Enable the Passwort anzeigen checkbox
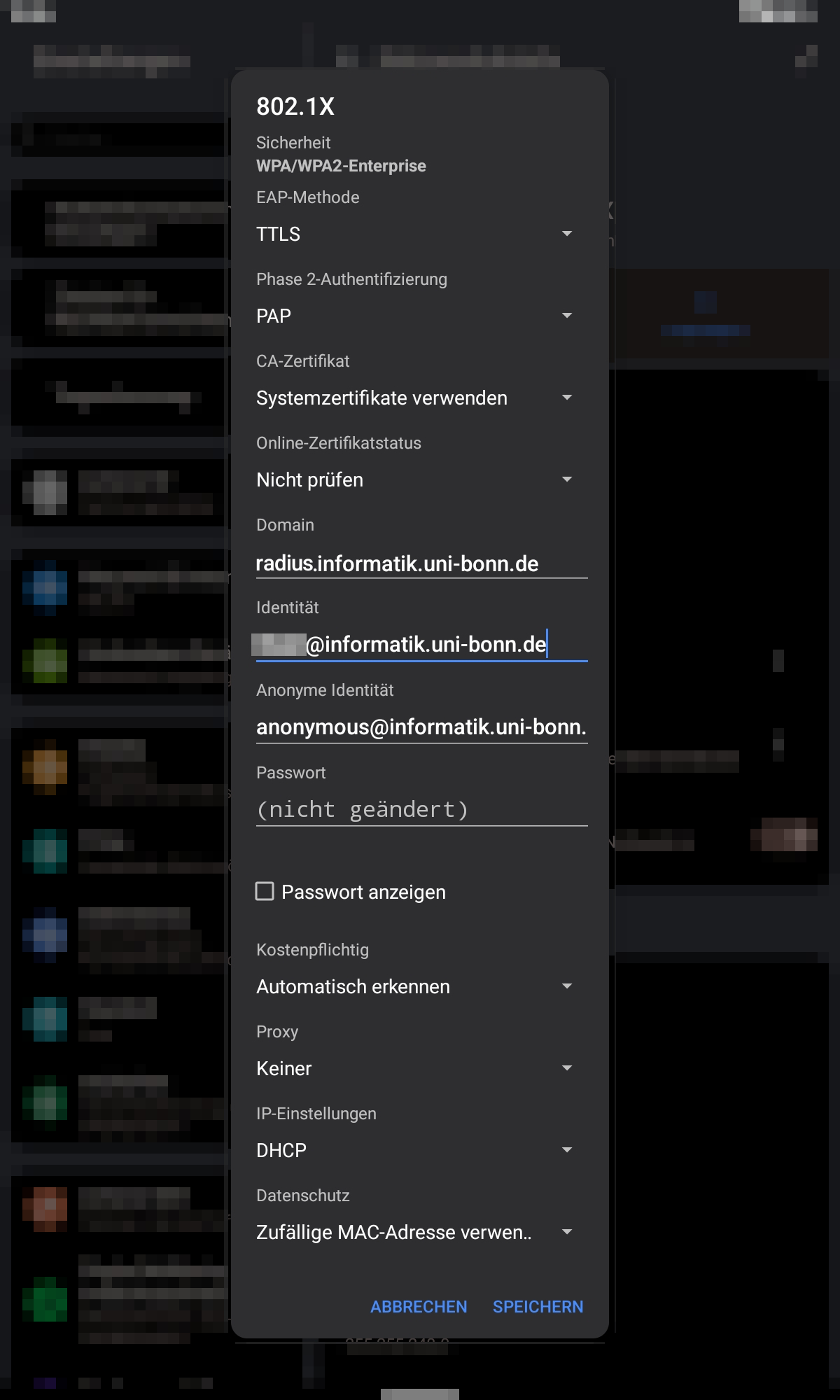The image size is (840, 1400). click(x=265, y=891)
